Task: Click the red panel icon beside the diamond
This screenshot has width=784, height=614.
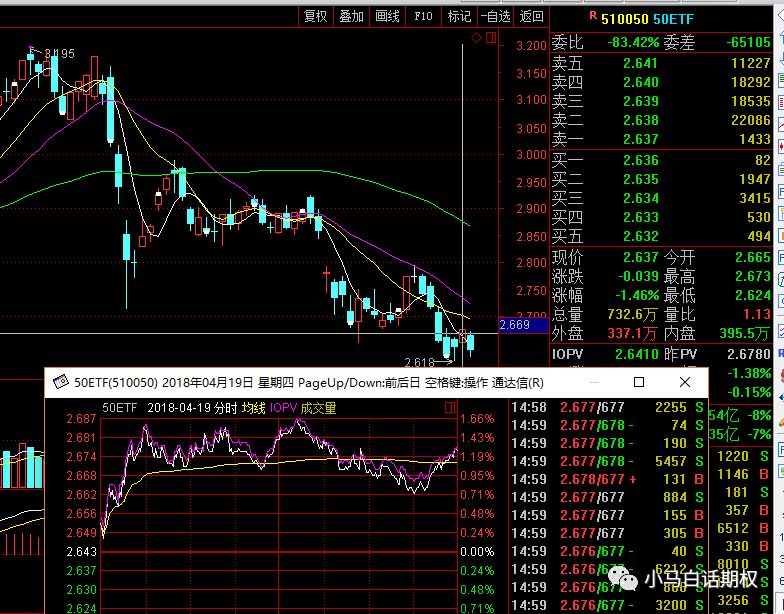Action: (490, 38)
